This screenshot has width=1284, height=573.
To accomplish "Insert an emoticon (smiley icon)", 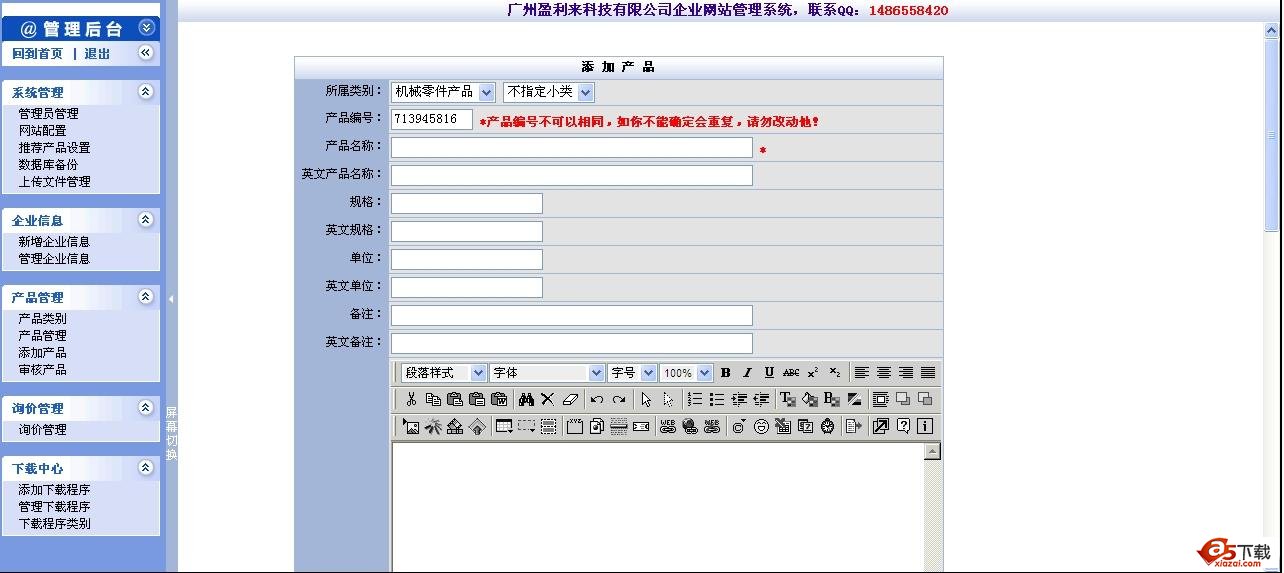I will coord(761,426).
